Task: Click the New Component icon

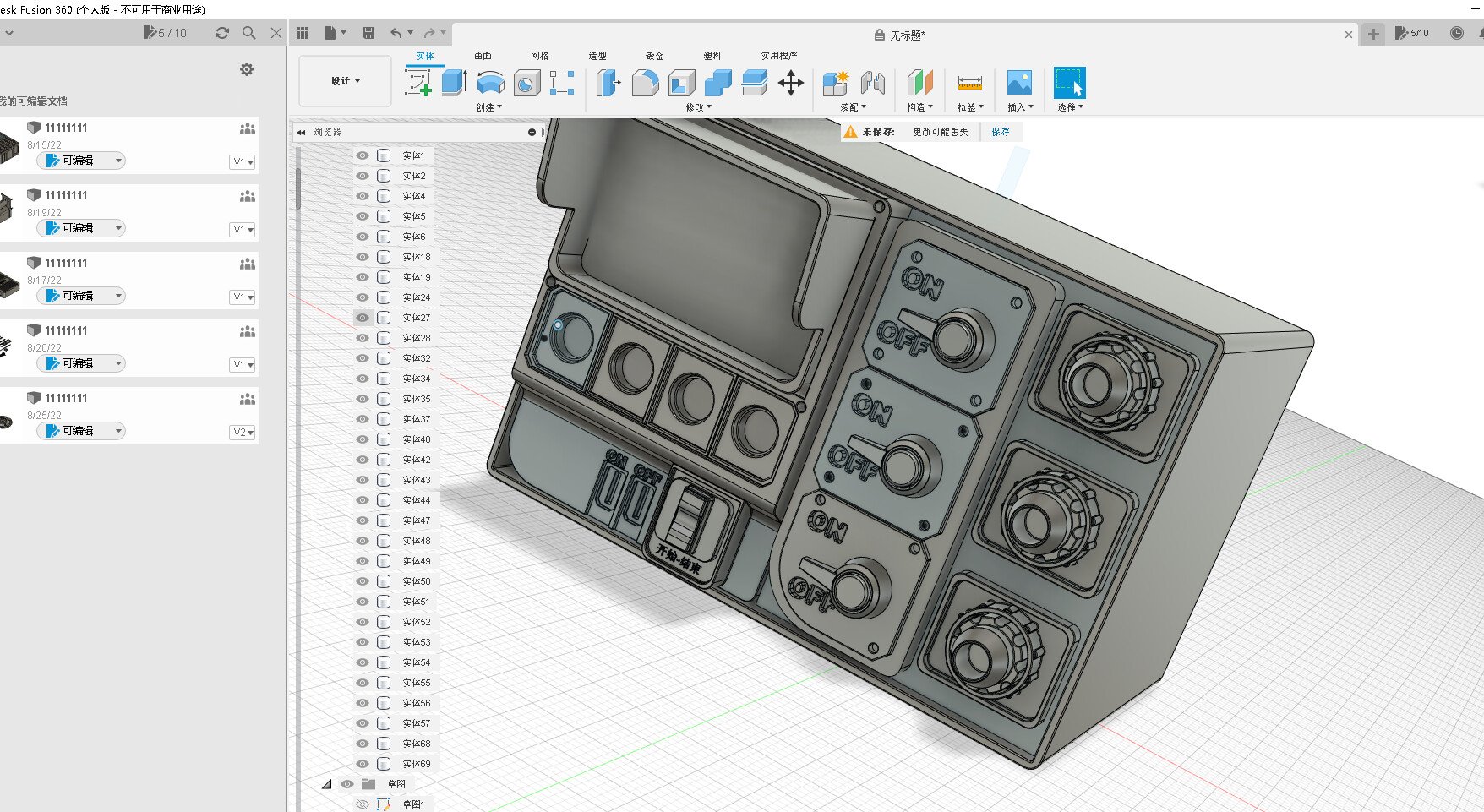Action: 836,83
